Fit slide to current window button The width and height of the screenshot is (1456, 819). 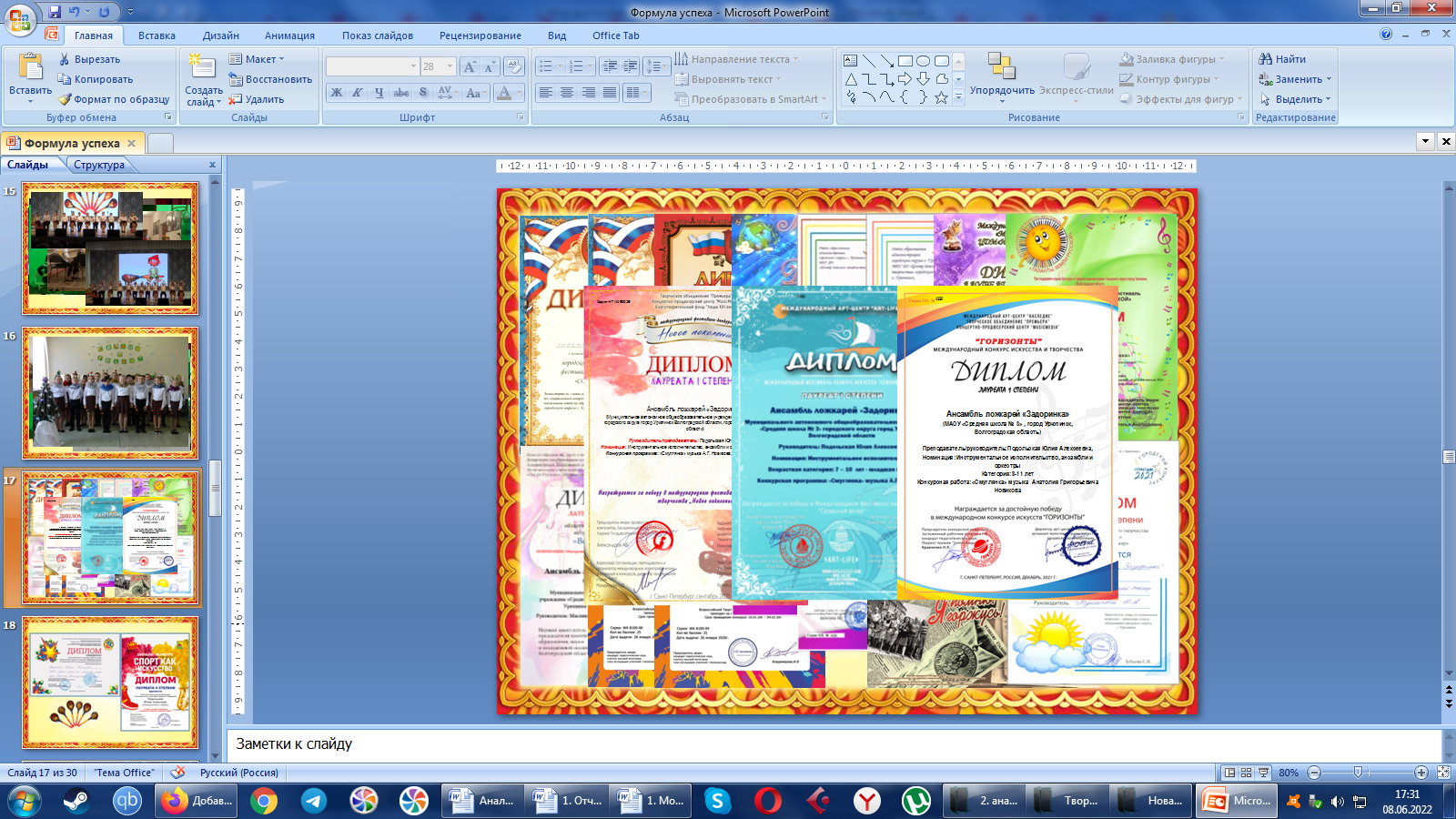click(x=1443, y=773)
